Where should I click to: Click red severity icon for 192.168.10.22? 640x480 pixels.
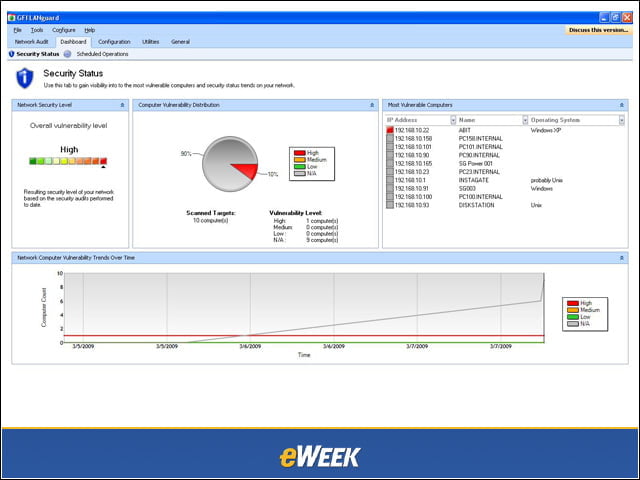pyautogui.click(x=390, y=130)
